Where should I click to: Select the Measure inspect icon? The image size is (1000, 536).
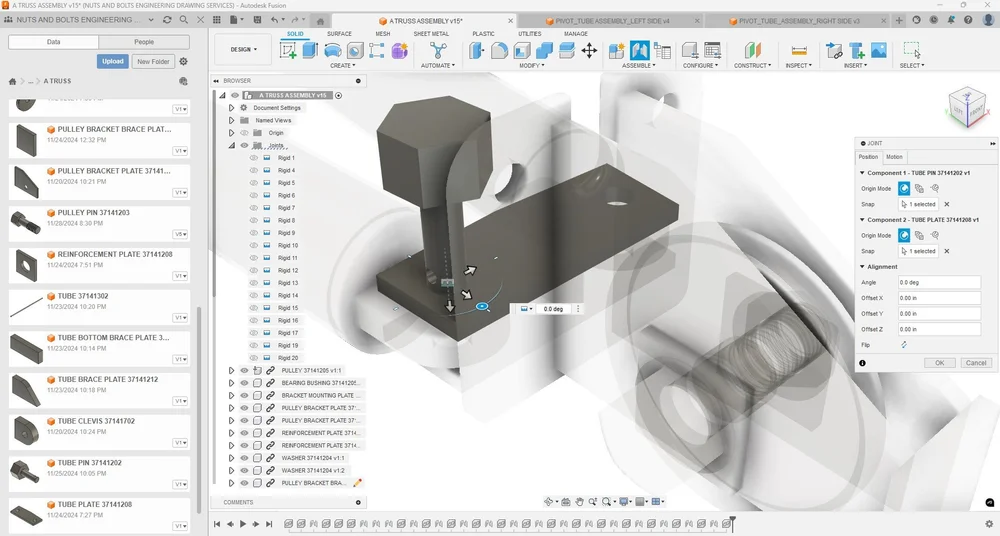[x=798, y=50]
